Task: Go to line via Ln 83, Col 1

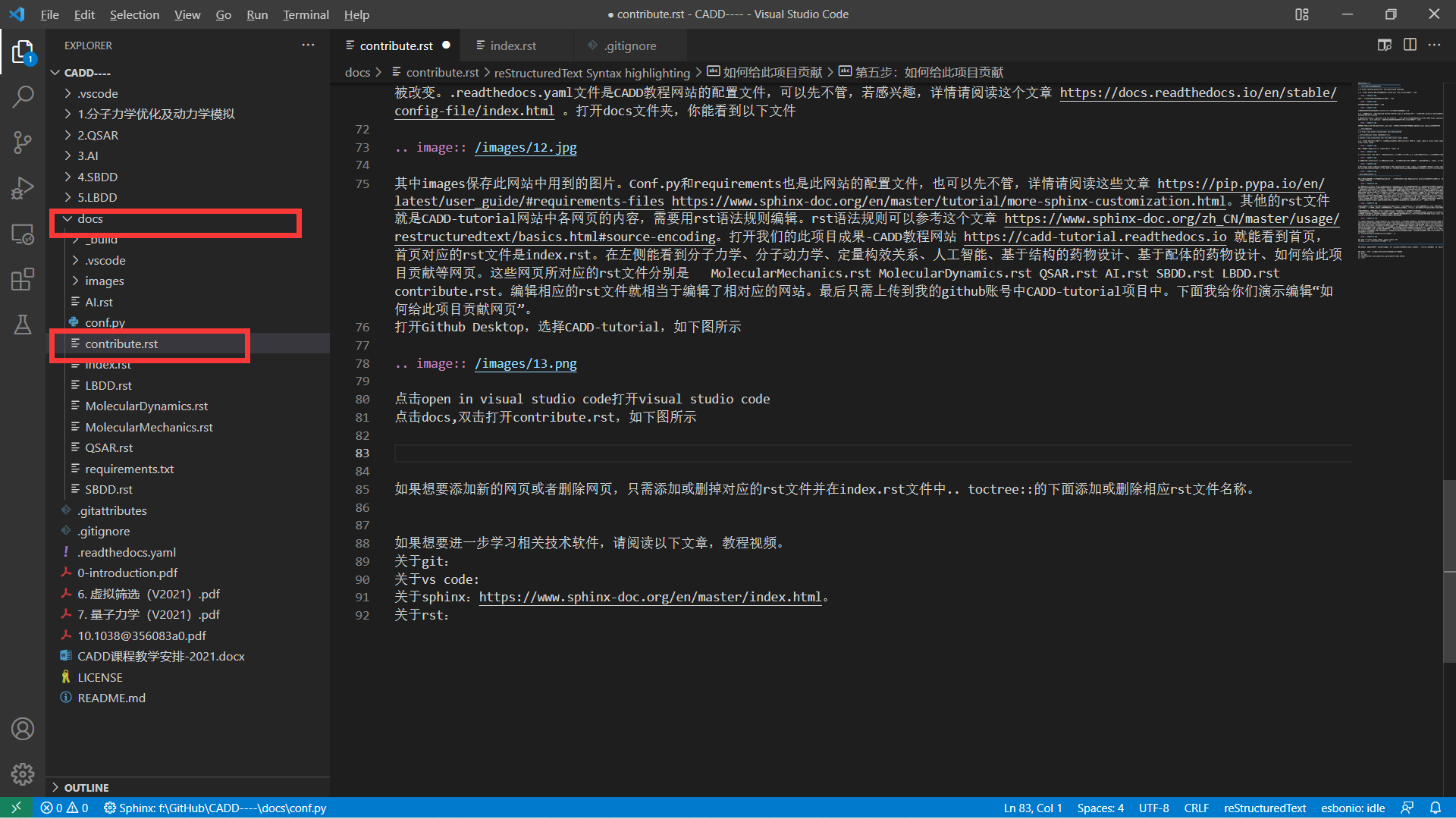Action: (x=1032, y=808)
